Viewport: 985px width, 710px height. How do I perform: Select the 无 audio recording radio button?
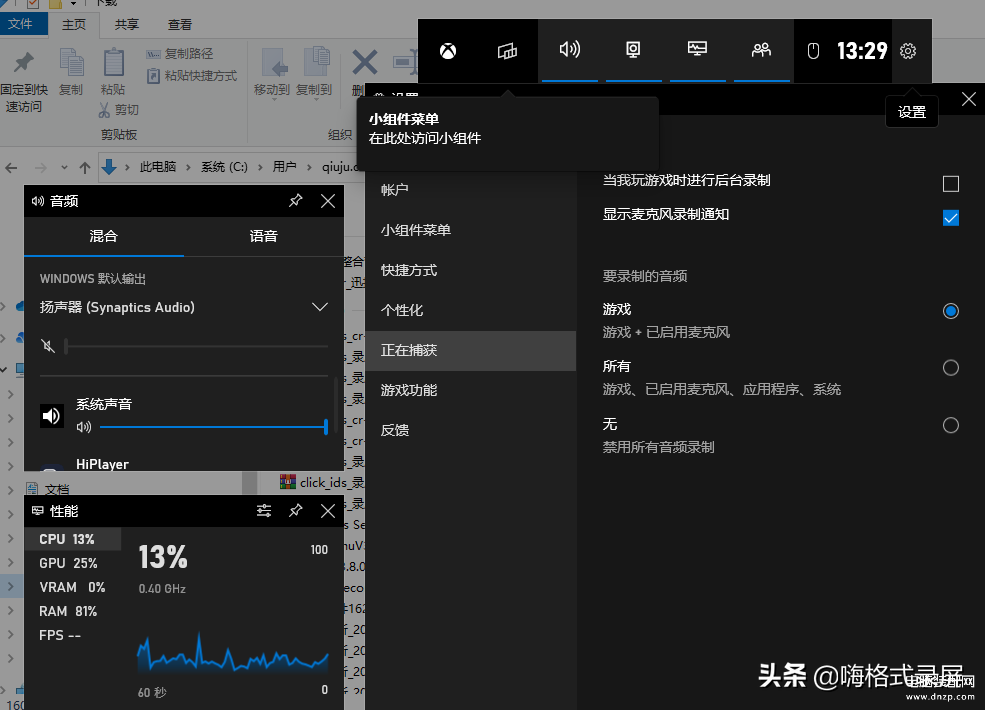(x=951, y=425)
